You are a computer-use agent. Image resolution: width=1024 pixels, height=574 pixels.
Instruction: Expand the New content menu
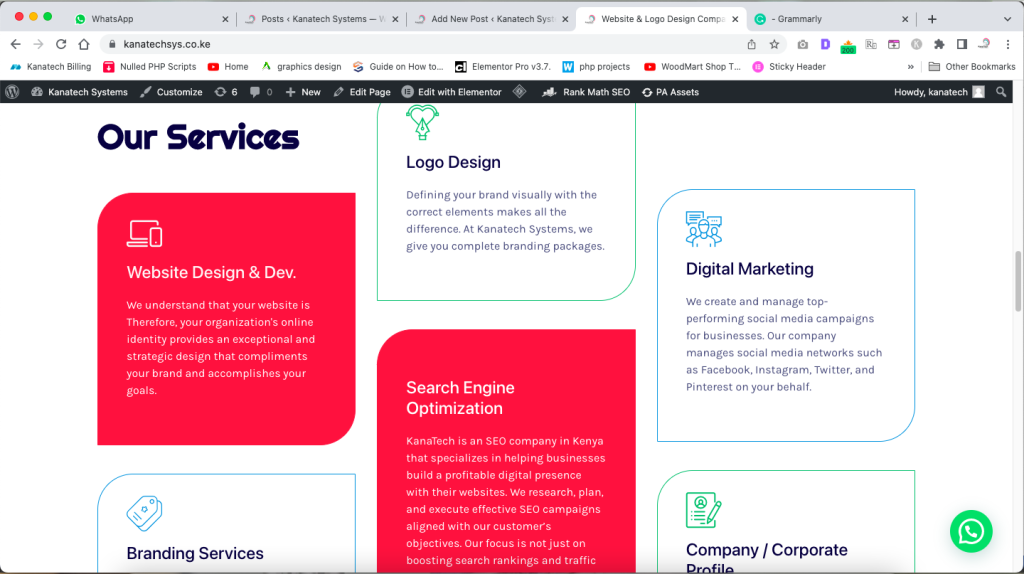click(303, 92)
